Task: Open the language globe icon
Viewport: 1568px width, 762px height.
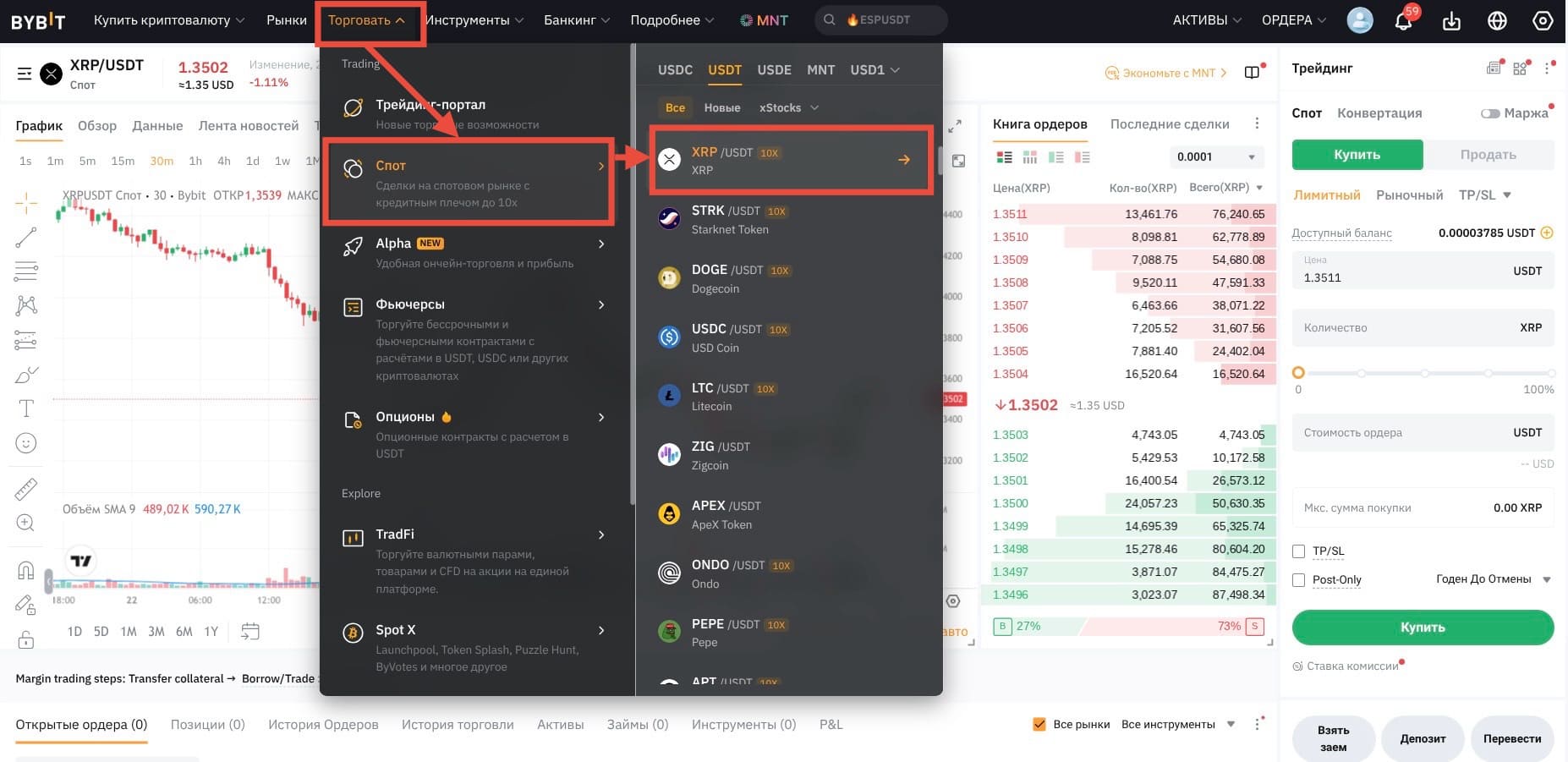Action: [1497, 20]
